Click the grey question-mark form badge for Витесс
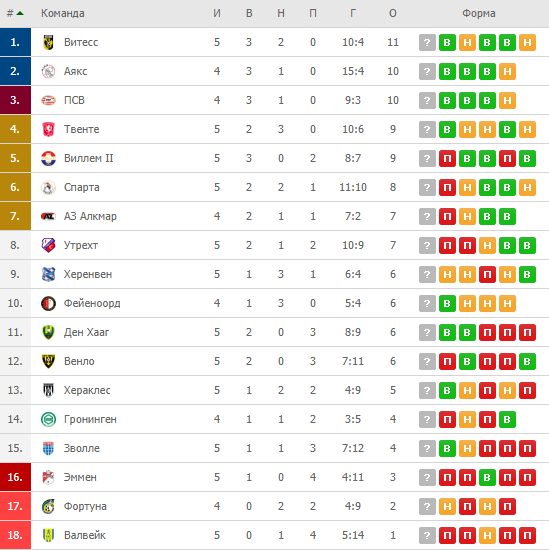Image resolution: width=549 pixels, height=550 pixels. pyautogui.click(x=427, y=42)
